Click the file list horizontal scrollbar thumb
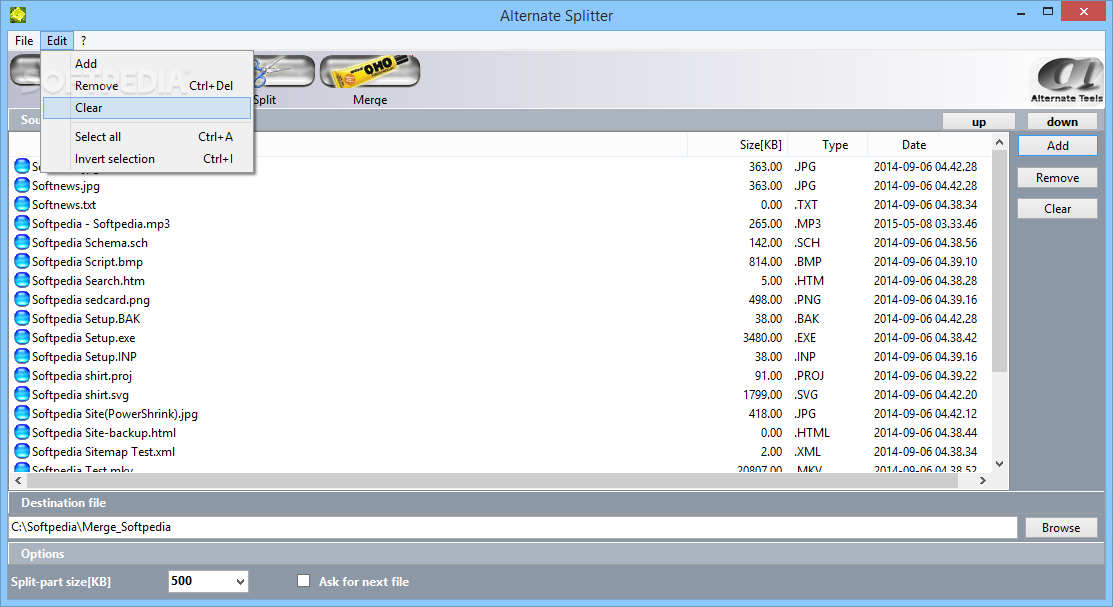Viewport: 1113px width, 607px height. (x=492, y=481)
